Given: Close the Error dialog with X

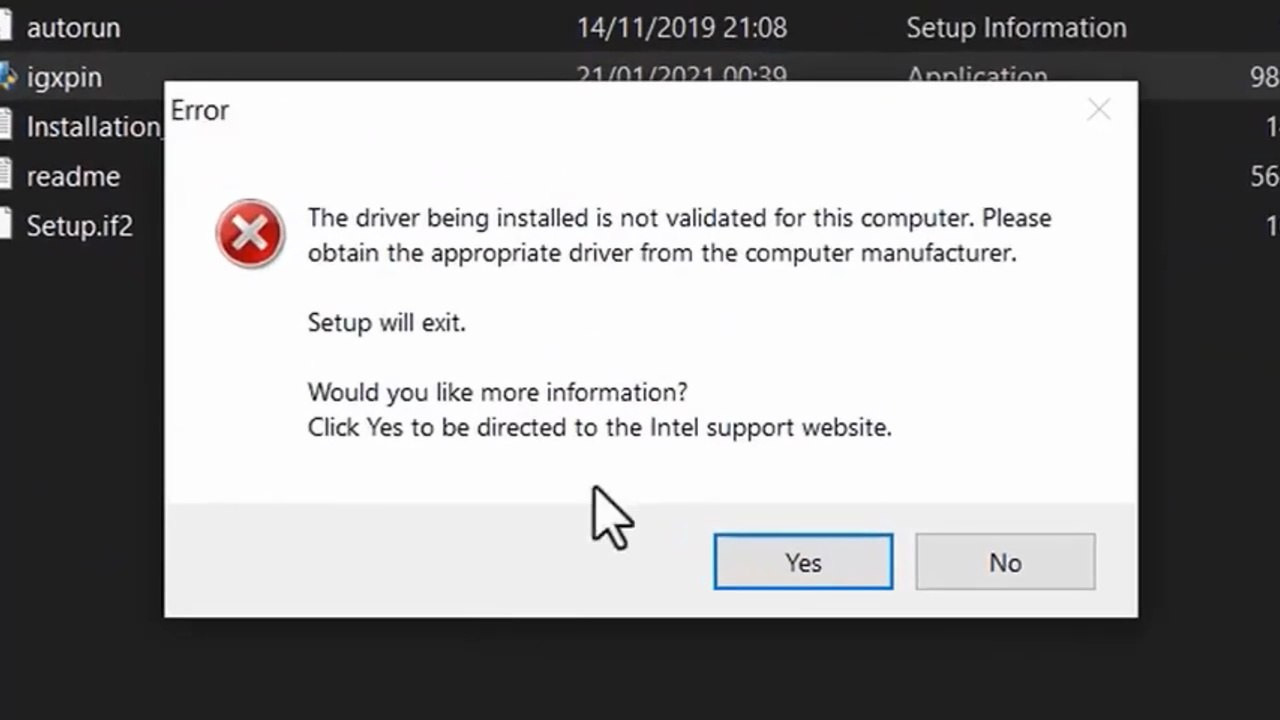Looking at the screenshot, I should 1099,110.
